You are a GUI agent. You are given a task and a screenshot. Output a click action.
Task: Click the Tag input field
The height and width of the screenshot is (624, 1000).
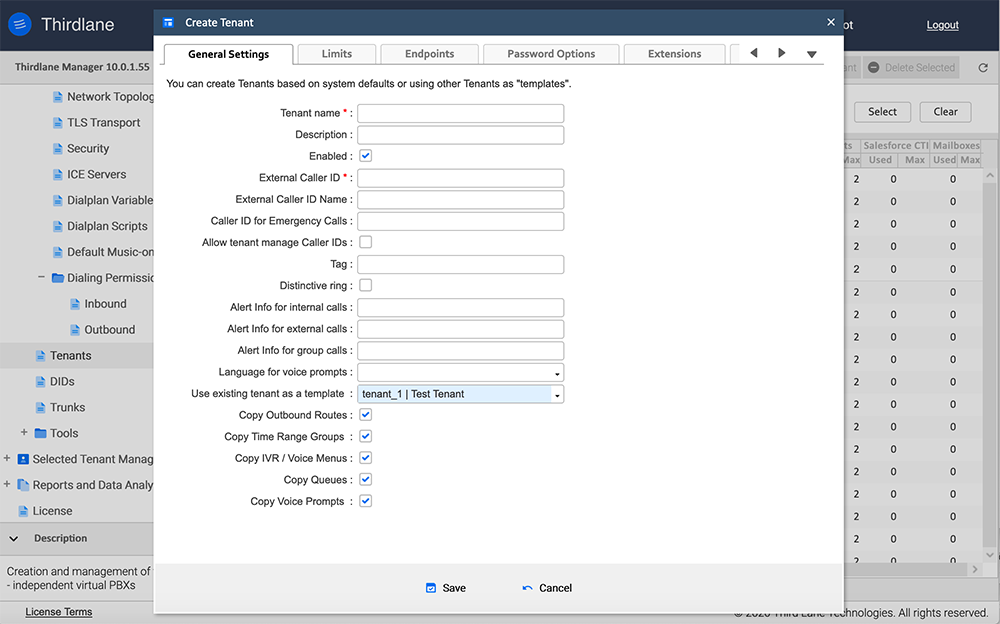click(460, 264)
